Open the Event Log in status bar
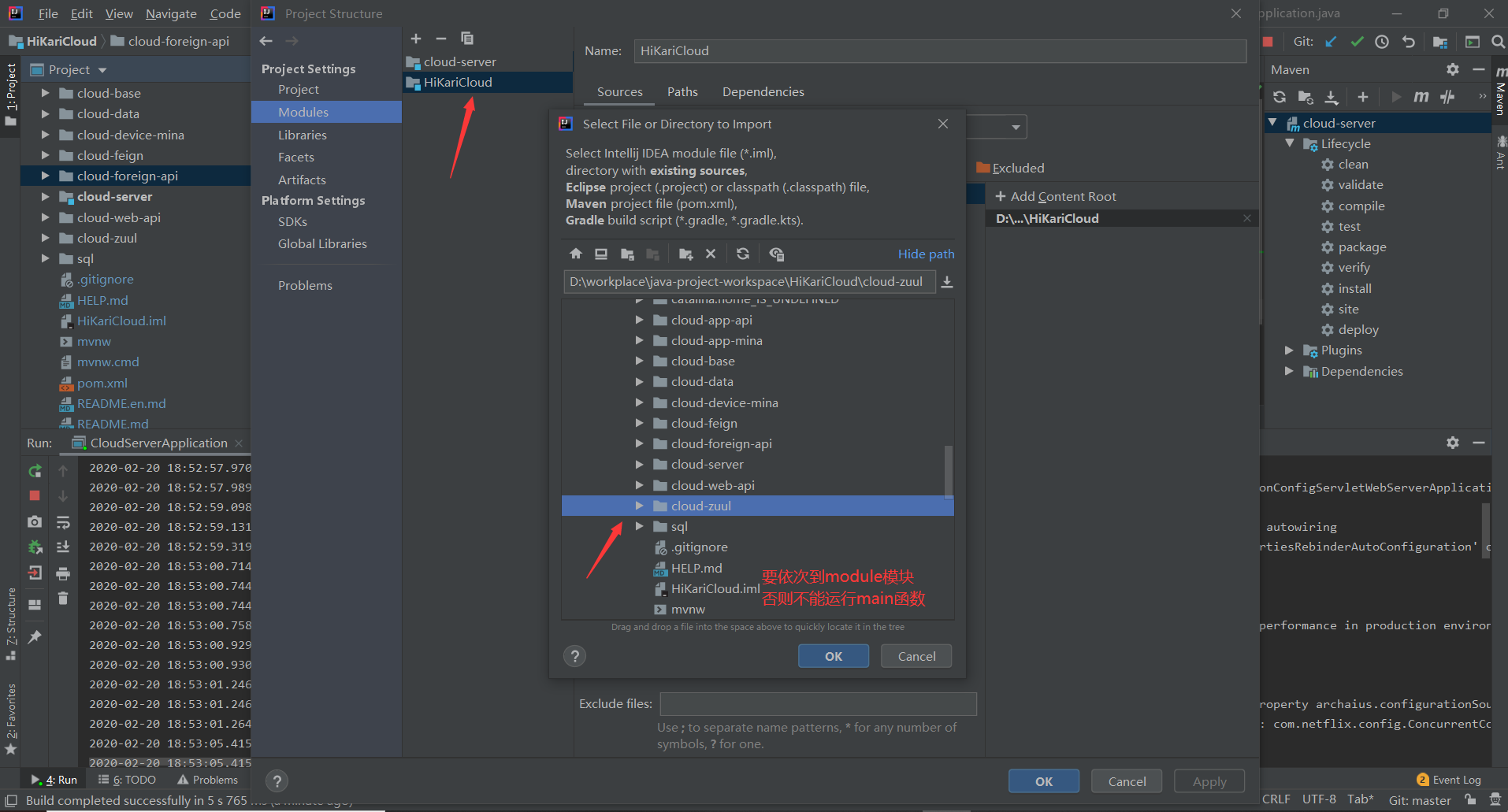The height and width of the screenshot is (812, 1508). pos(1448,780)
